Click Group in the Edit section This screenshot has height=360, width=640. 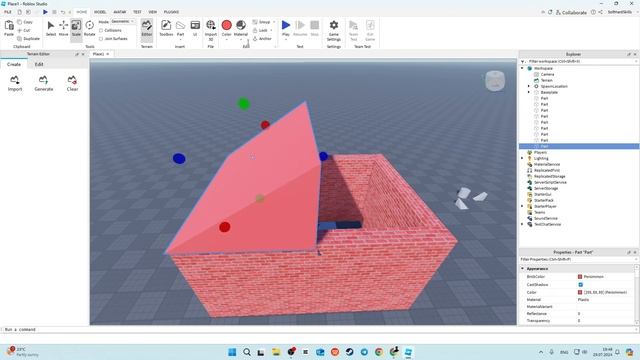261,22
